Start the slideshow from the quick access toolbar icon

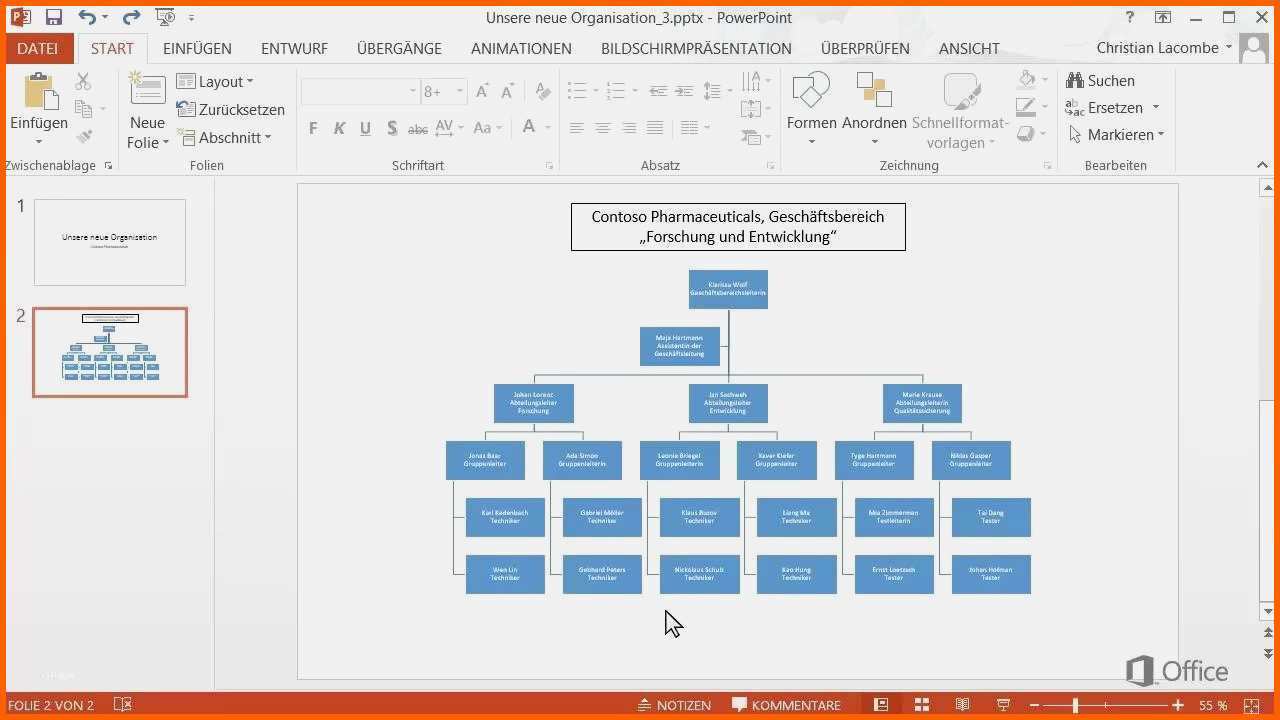tap(165, 17)
